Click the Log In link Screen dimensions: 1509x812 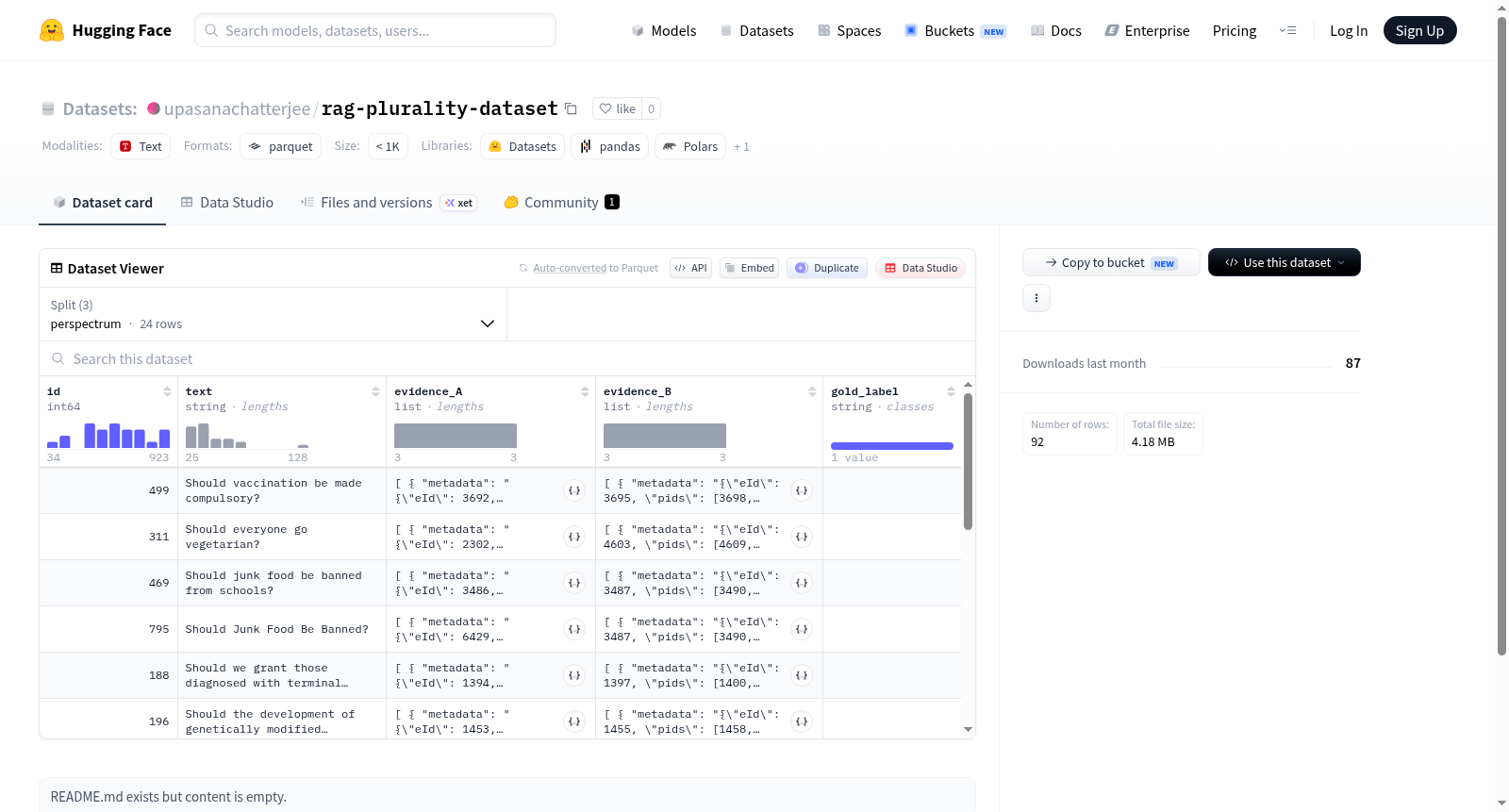1348,30
